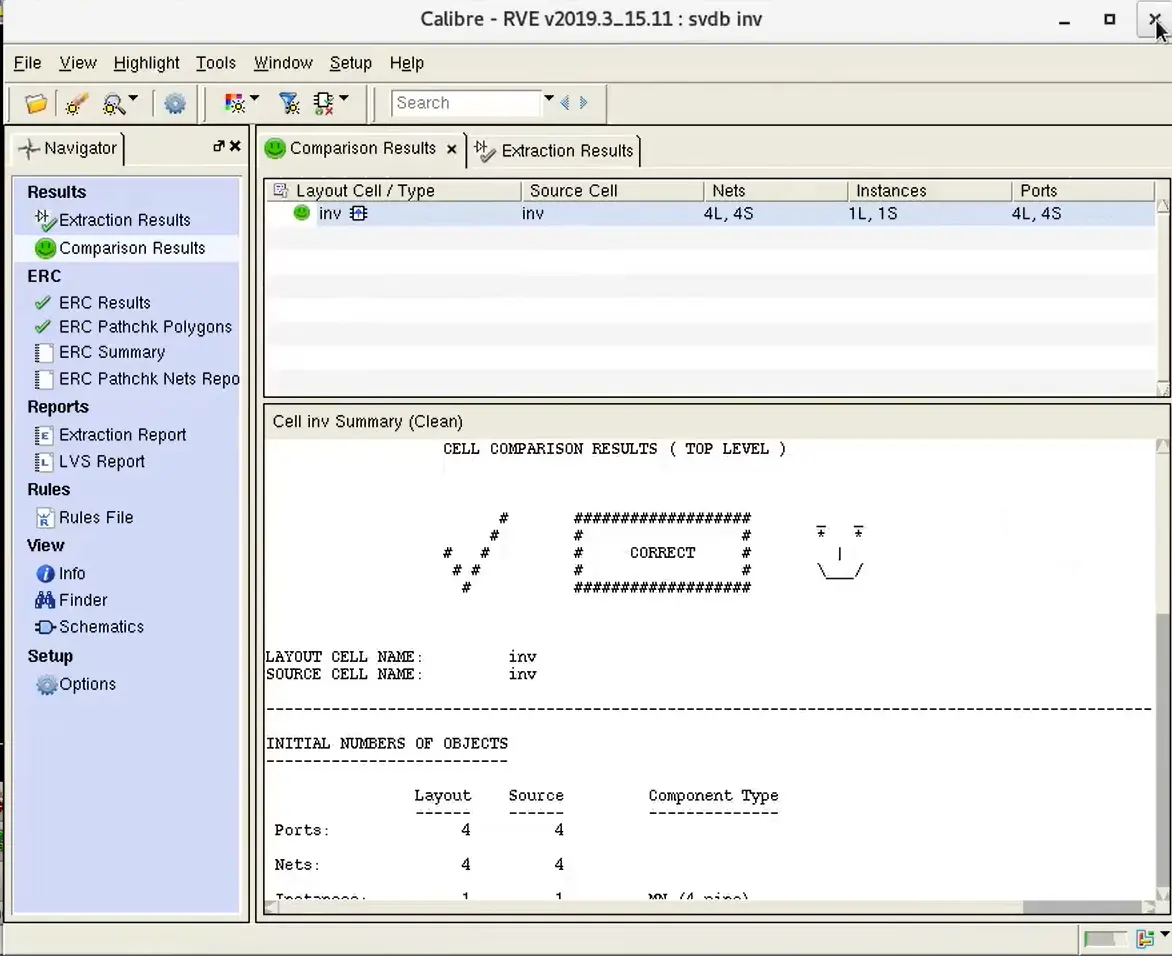Undock the Navigator panel
The image size is (1172, 956).
[218, 147]
